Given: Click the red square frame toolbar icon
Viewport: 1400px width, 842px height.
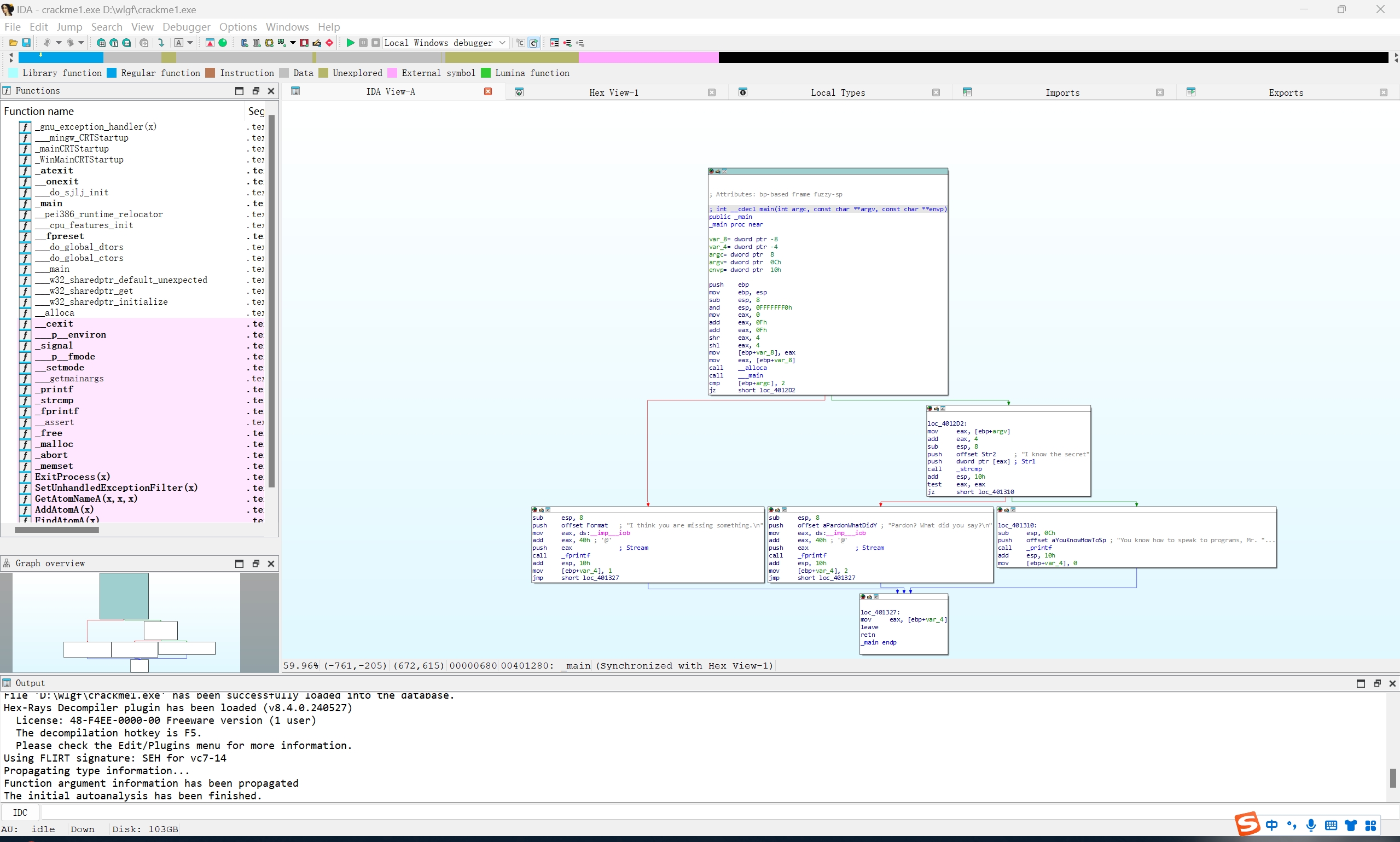Looking at the screenshot, I should point(304,43).
